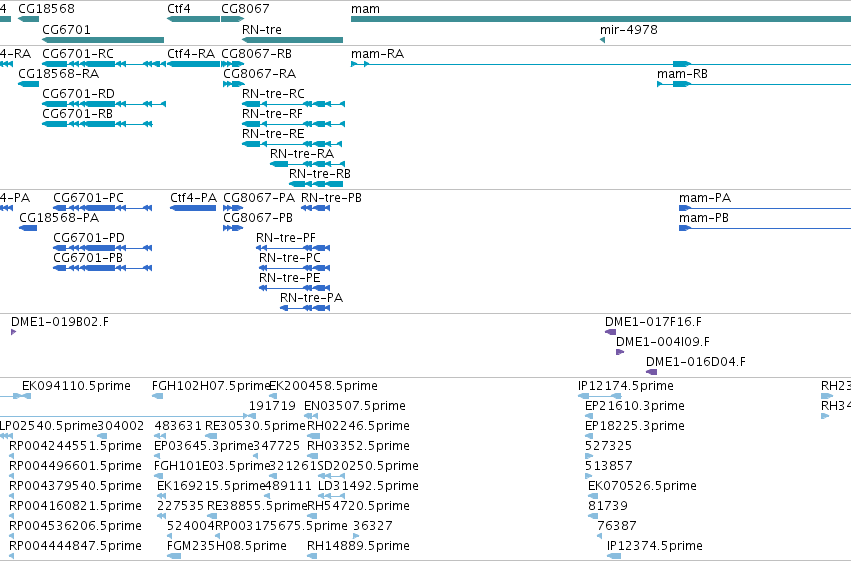Select the RP004244551.5prime EST glyph
The image size is (851, 561).
tap(12, 456)
